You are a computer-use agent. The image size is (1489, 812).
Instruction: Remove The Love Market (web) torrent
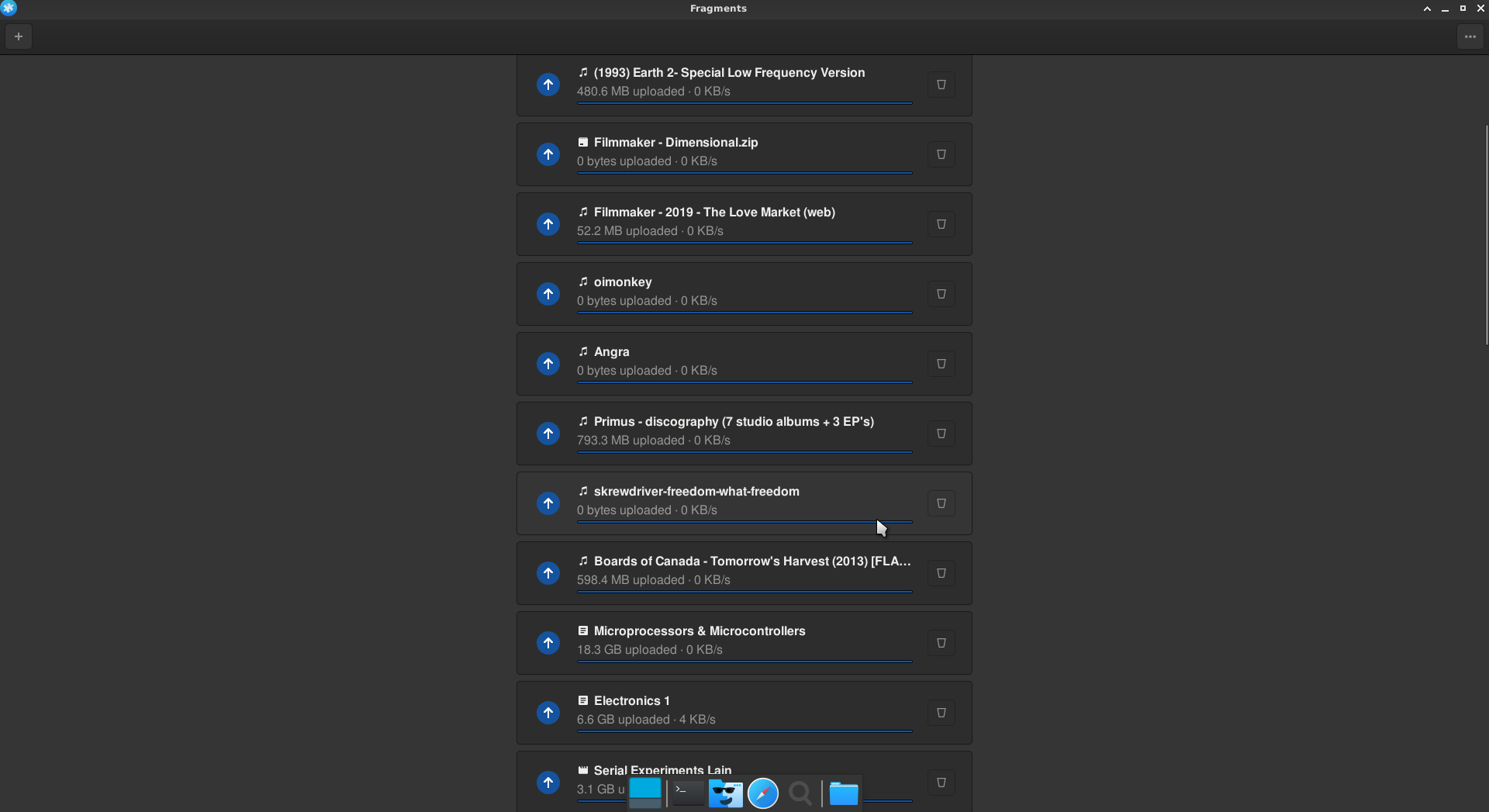tap(941, 224)
